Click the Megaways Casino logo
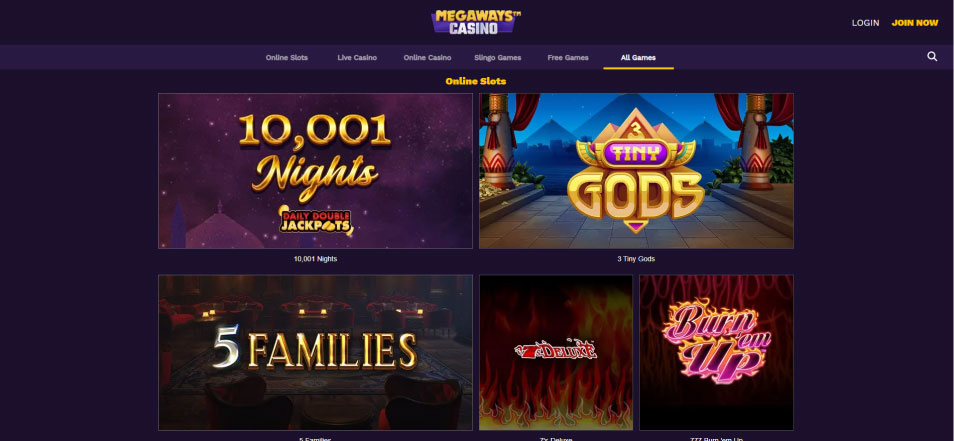The image size is (954, 441). pos(476,22)
